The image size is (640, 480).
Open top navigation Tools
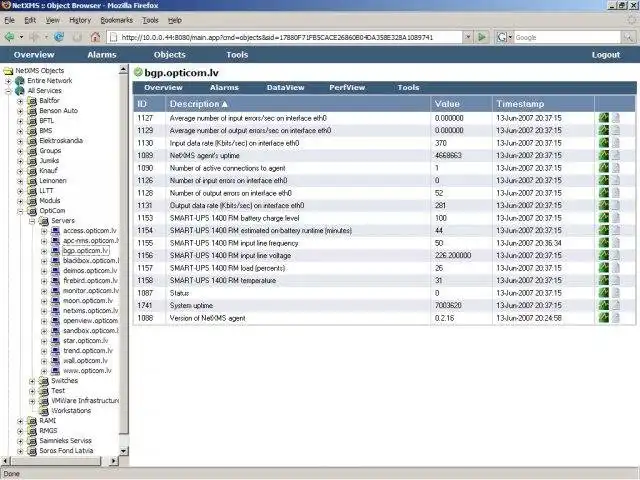(237, 55)
